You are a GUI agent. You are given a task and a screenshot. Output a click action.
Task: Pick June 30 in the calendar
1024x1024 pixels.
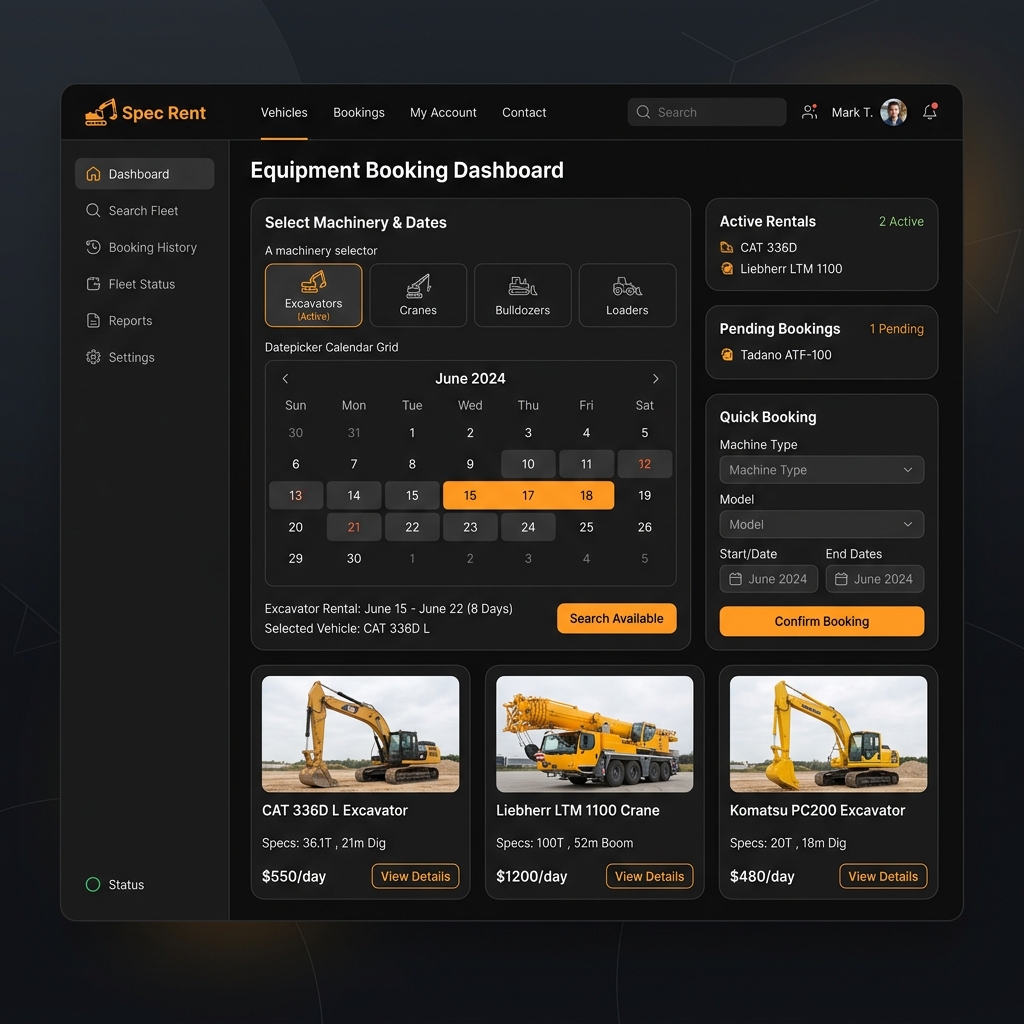(354, 558)
